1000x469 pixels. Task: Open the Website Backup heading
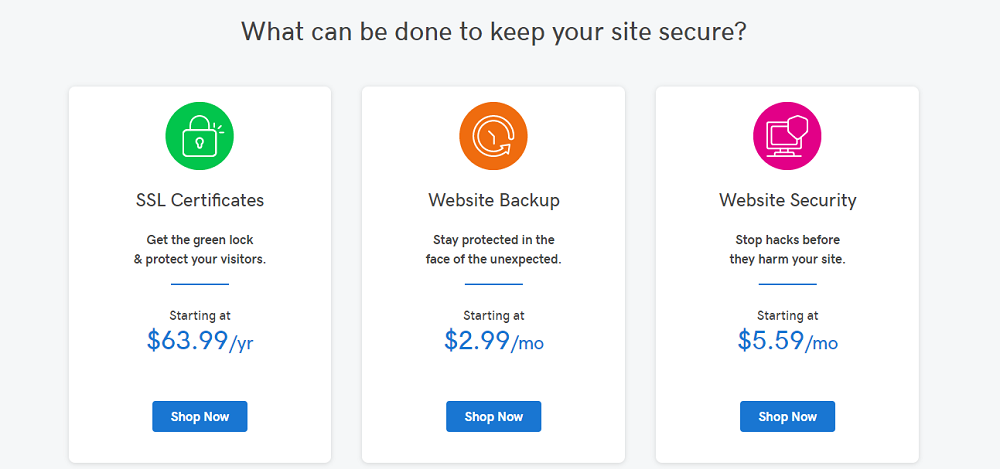click(494, 200)
